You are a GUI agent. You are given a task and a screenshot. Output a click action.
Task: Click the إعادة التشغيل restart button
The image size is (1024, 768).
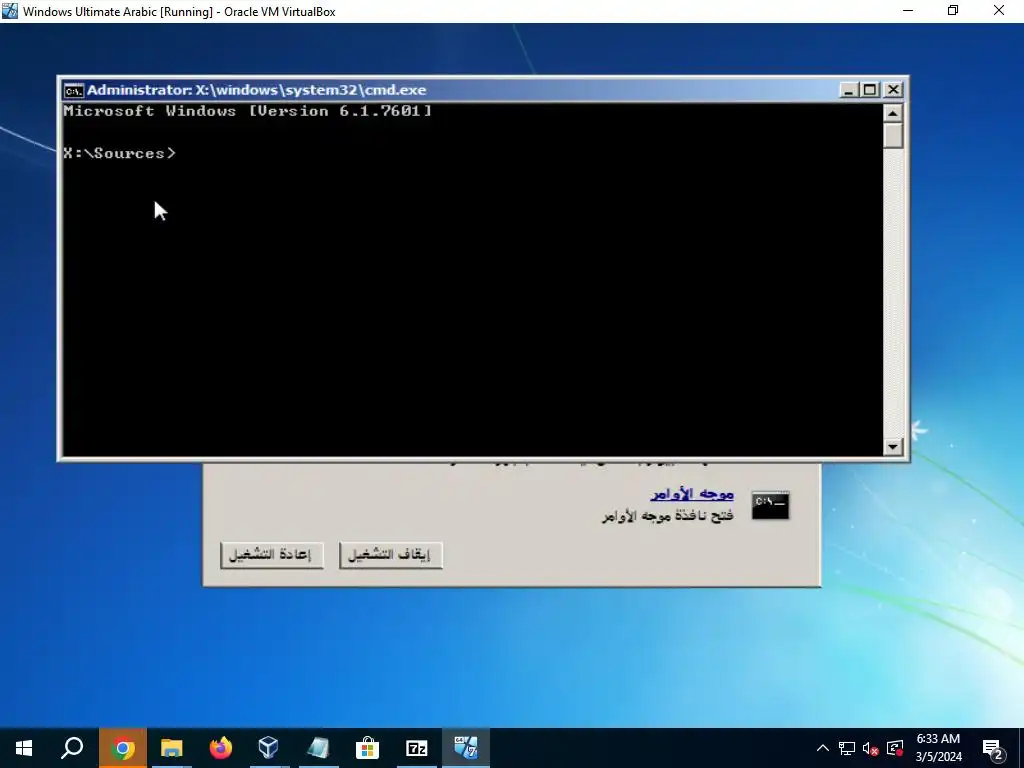coord(272,555)
